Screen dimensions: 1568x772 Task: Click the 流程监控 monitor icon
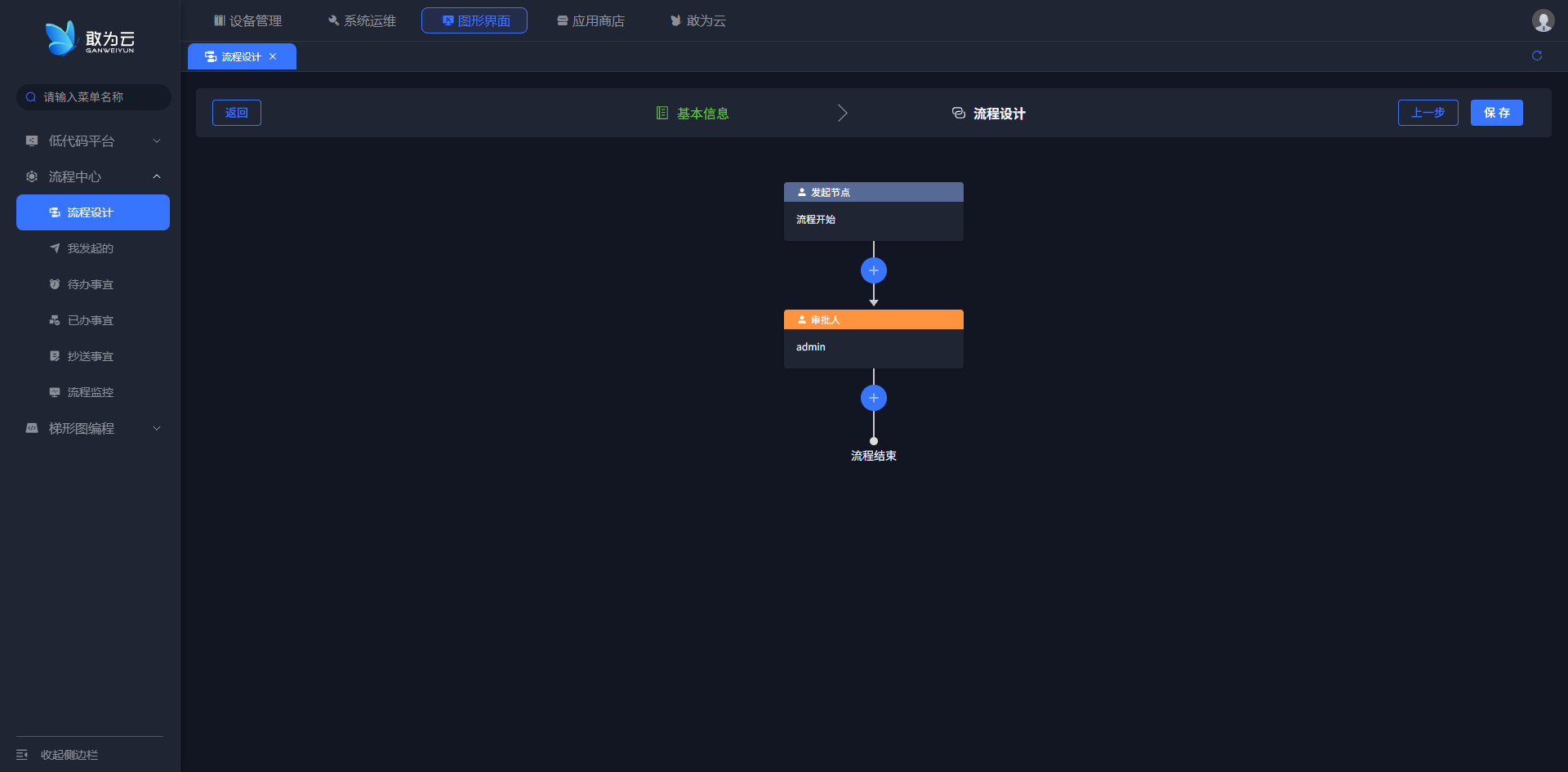click(55, 392)
